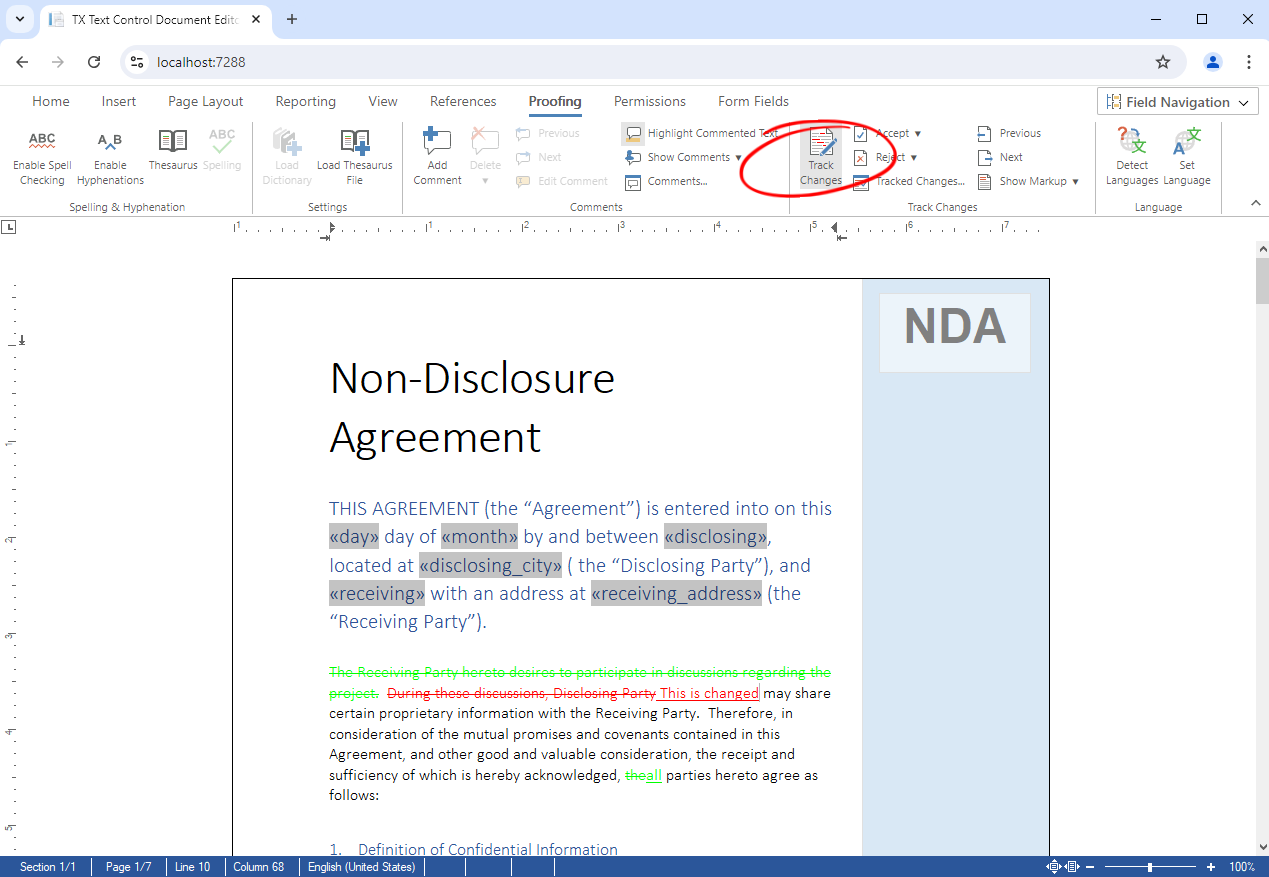Open the Thesaurus tool
The height and width of the screenshot is (877, 1269).
tap(173, 150)
